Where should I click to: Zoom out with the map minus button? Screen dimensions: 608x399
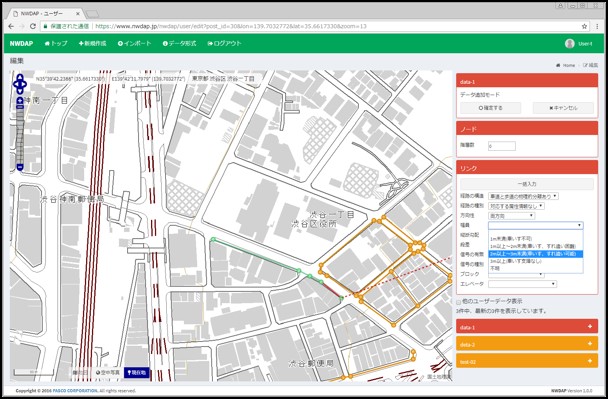[x=20, y=167]
